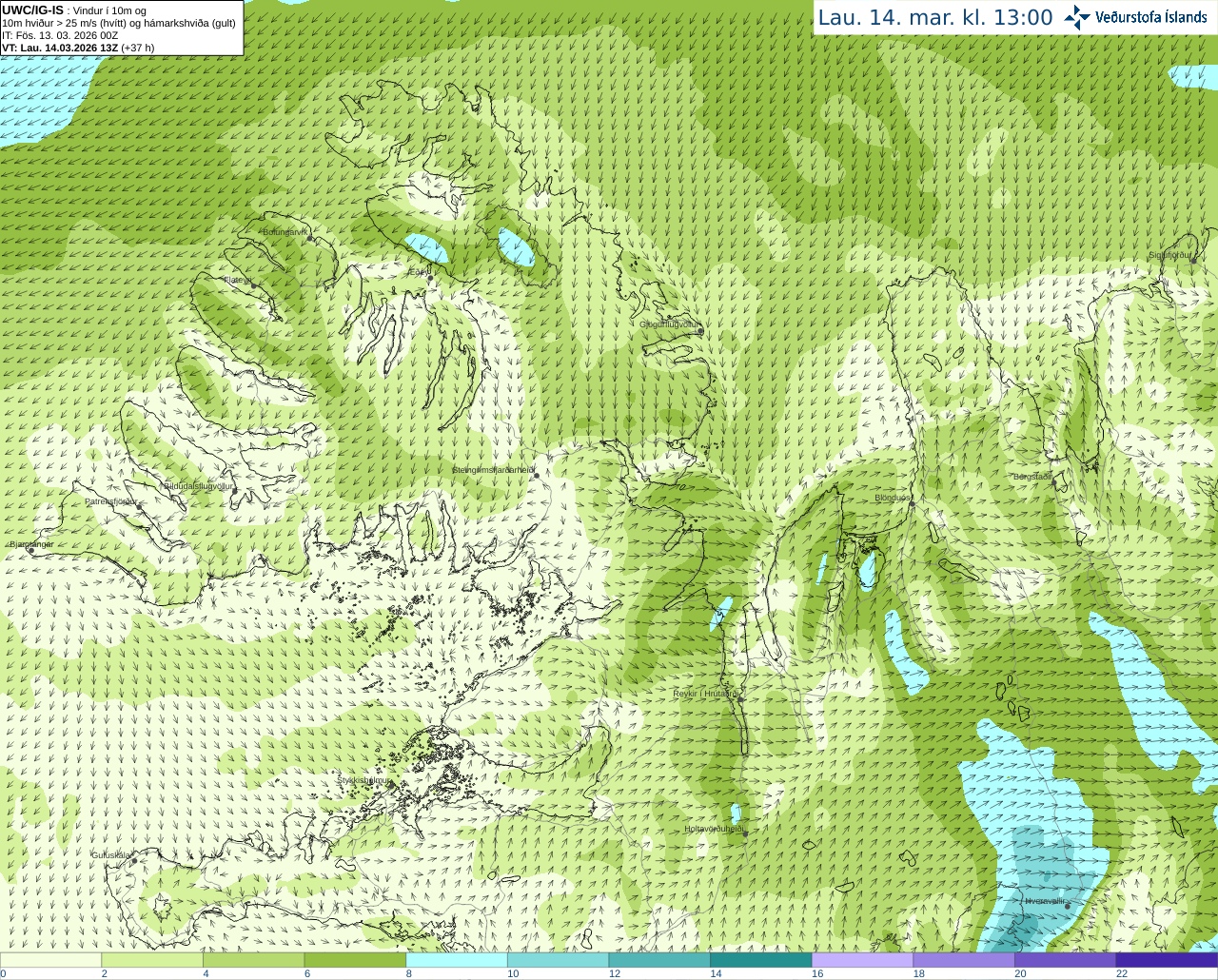Click the Bjargtangar station label

(x=31, y=544)
